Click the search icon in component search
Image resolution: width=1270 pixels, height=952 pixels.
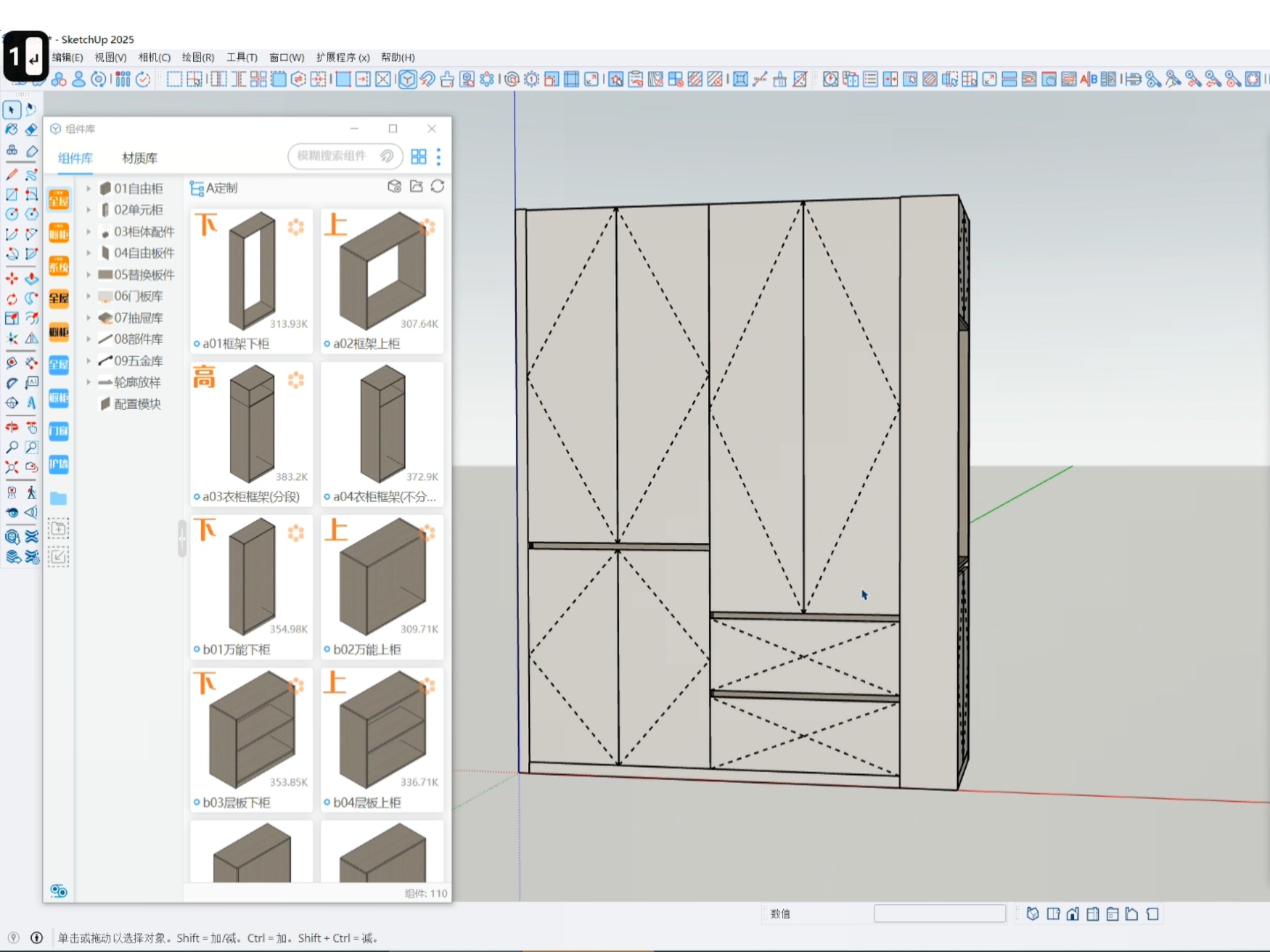tap(387, 156)
